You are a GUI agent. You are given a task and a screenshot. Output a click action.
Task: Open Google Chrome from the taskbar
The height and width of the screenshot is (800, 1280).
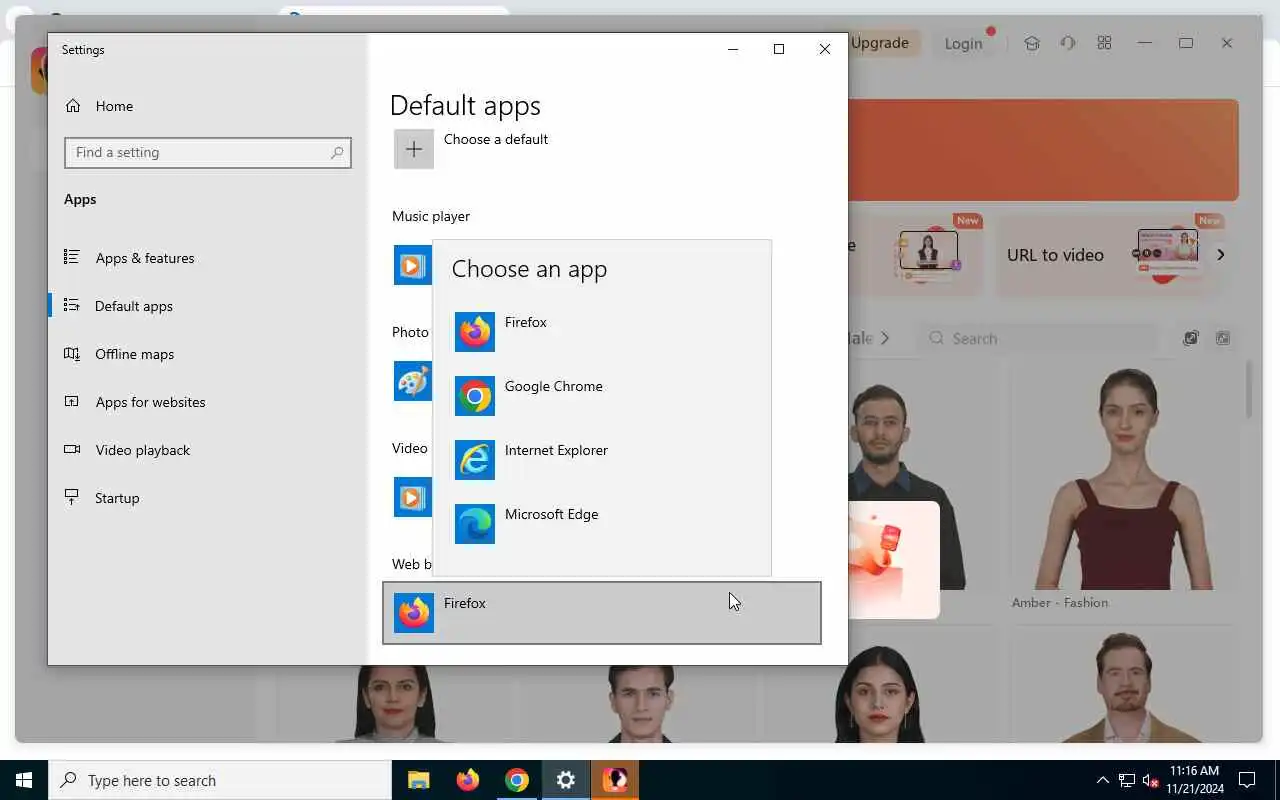516,780
